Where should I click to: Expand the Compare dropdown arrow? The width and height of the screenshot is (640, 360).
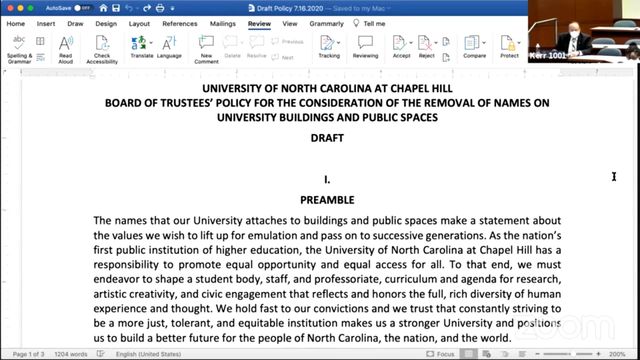click(x=484, y=43)
